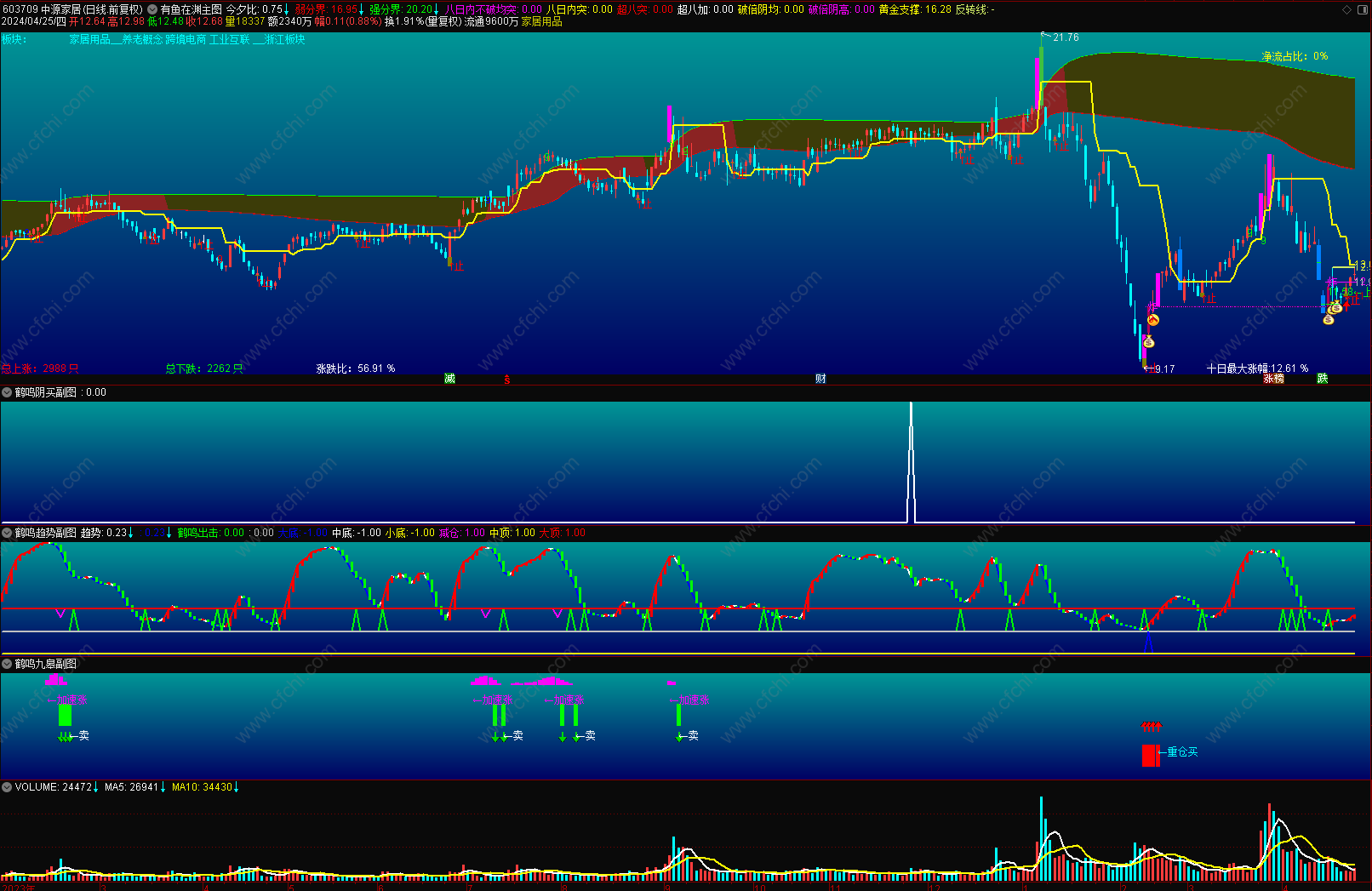Click the red 重仓买 signal block
The width and height of the screenshot is (1372, 891).
point(1151,755)
